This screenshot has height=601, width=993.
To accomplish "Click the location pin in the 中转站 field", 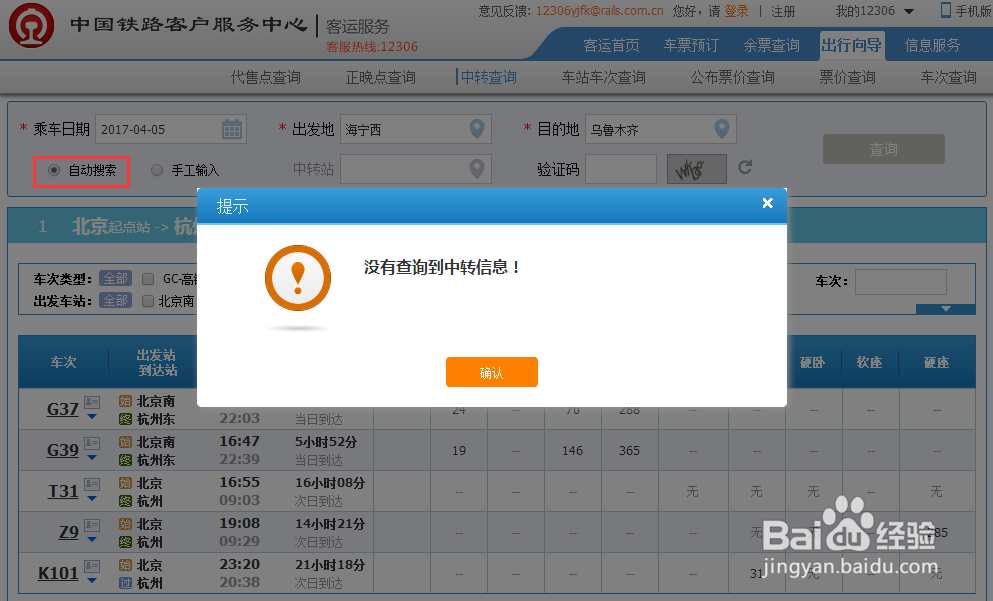I will (475, 168).
